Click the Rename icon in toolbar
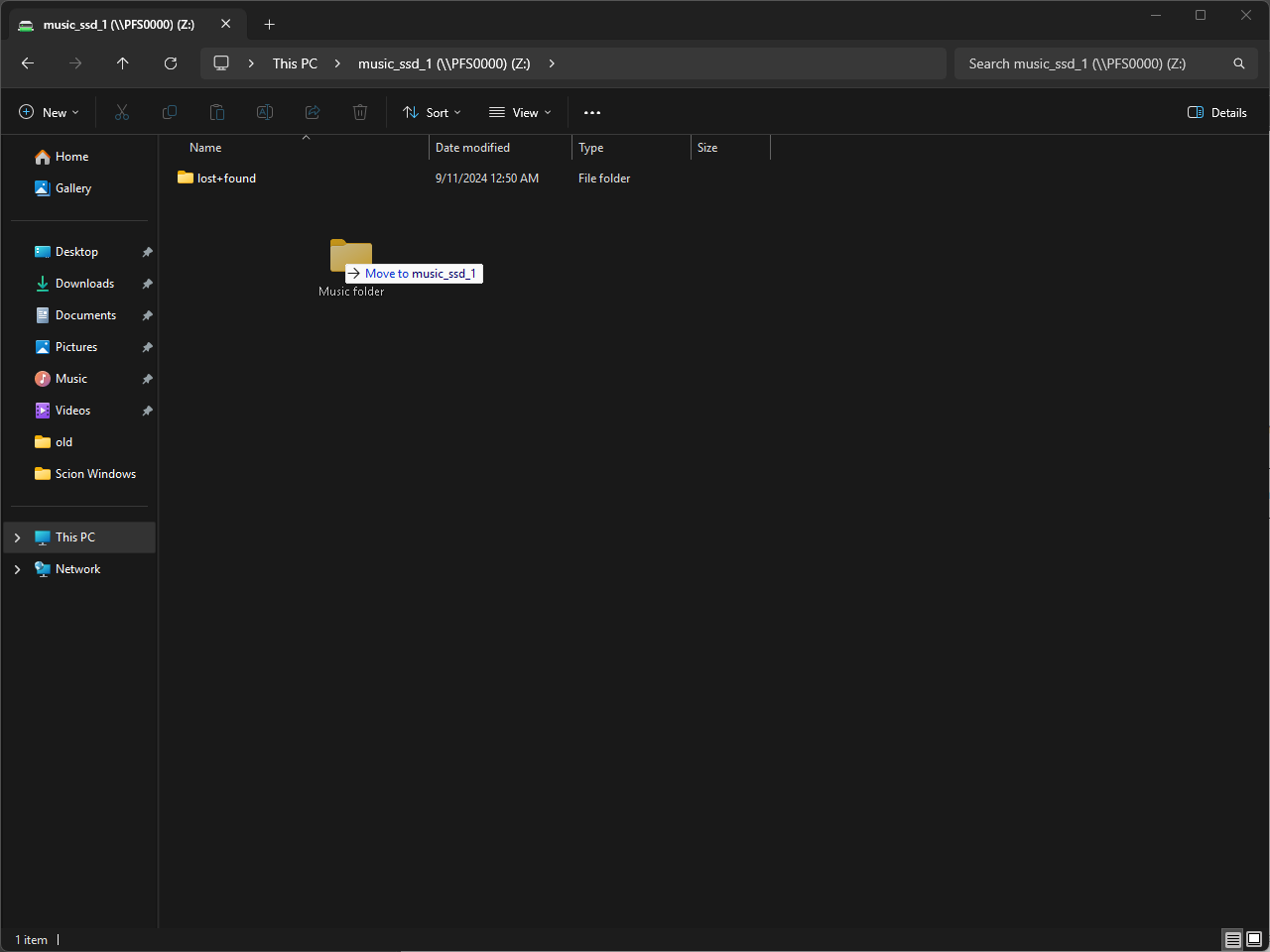The image size is (1270, 952). 265,112
